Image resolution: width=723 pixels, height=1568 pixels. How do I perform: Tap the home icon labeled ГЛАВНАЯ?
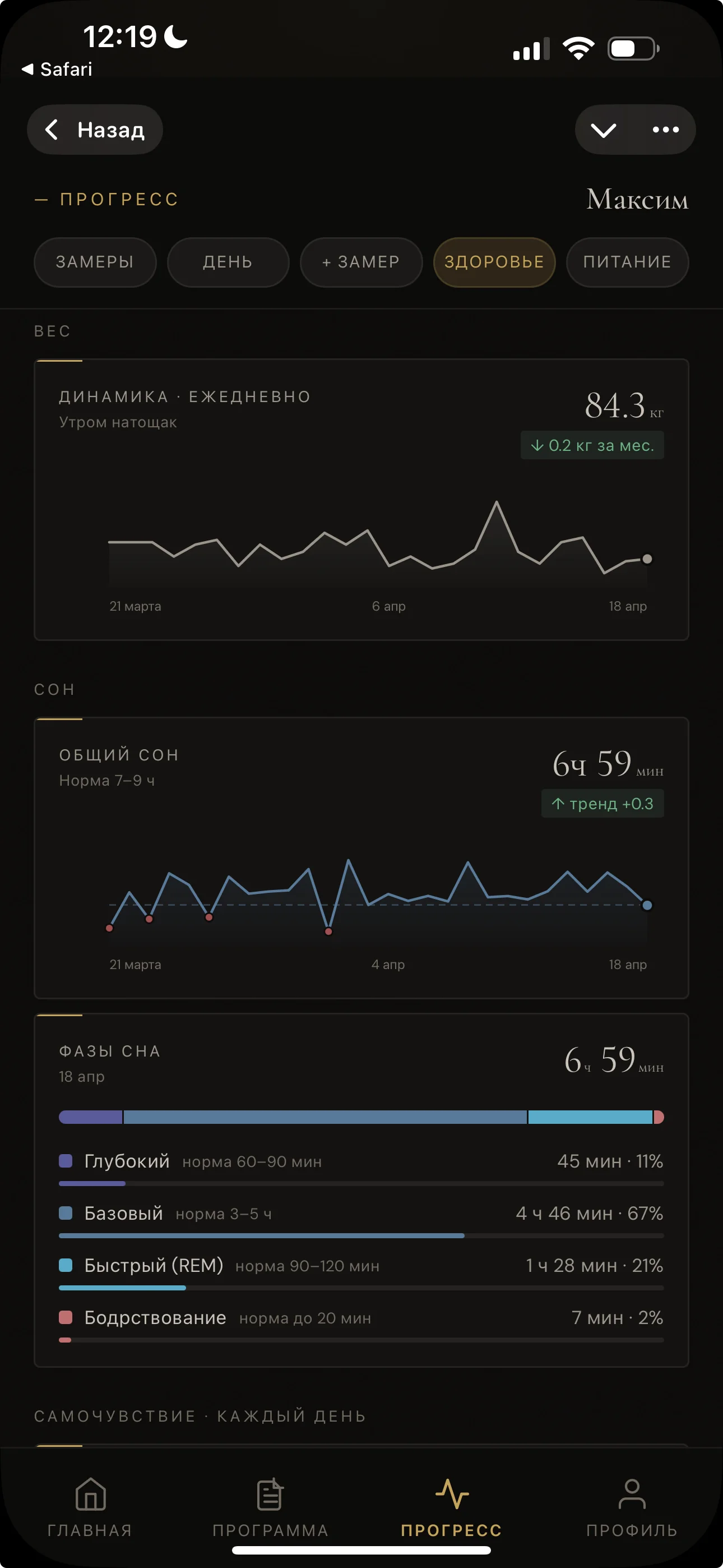(90, 1494)
